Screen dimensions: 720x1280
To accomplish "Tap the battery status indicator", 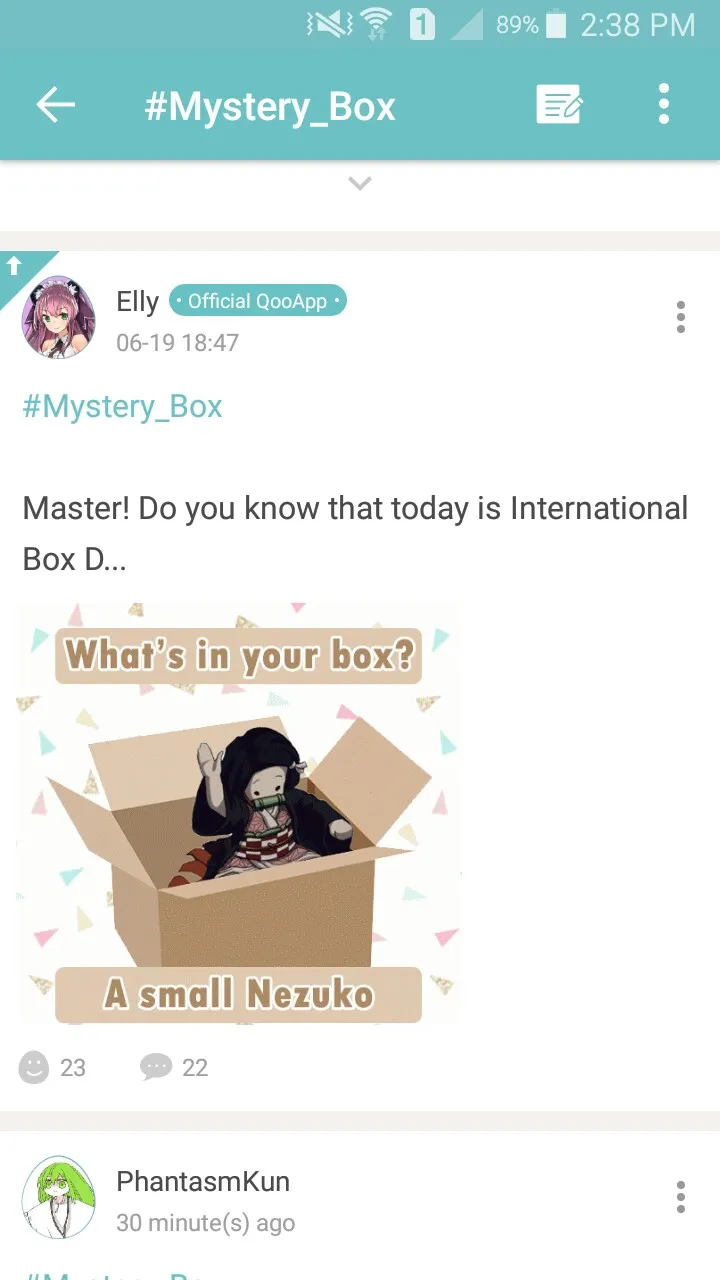I will pyautogui.click(x=556, y=24).
